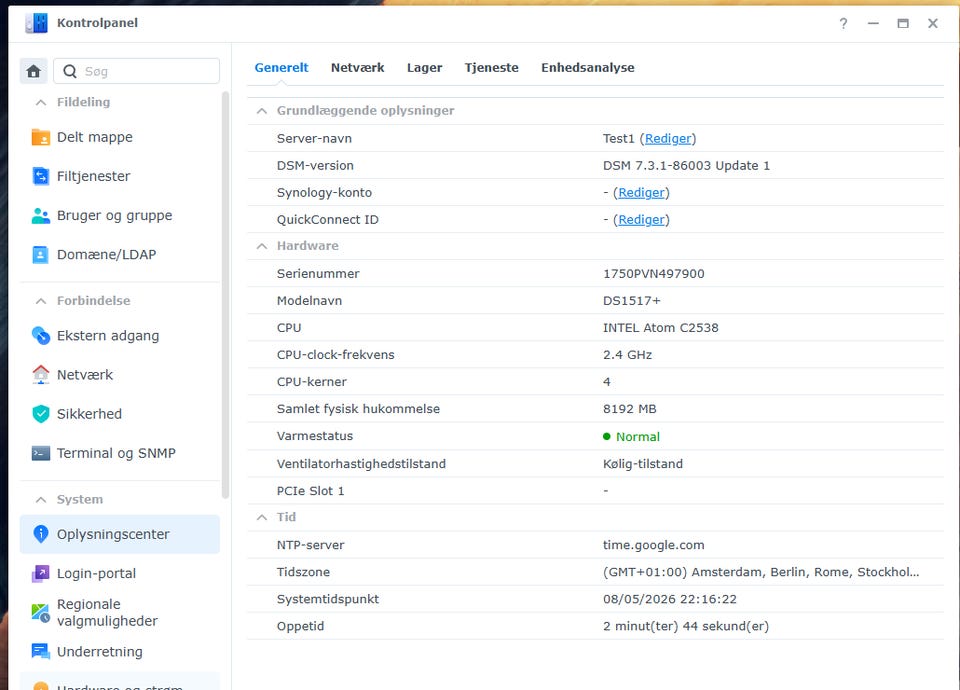Viewport: 960px width, 690px height.
Task: Select Oplysningscenter in sidebar
Action: [120, 534]
